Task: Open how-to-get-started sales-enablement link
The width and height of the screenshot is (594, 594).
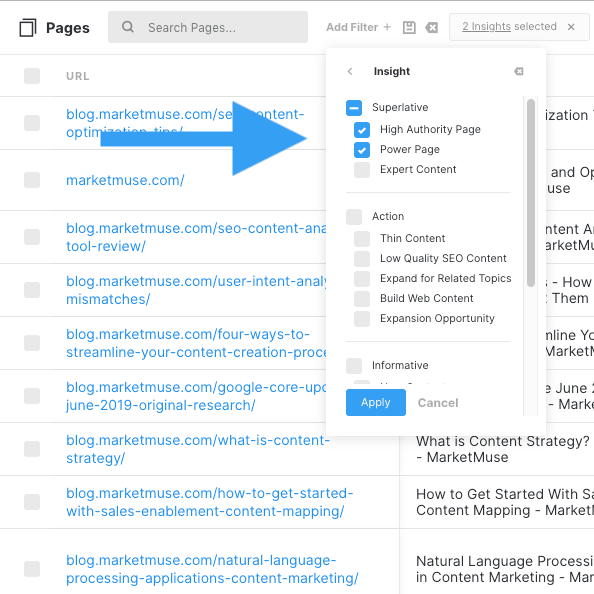Action: pyautogui.click(x=209, y=502)
